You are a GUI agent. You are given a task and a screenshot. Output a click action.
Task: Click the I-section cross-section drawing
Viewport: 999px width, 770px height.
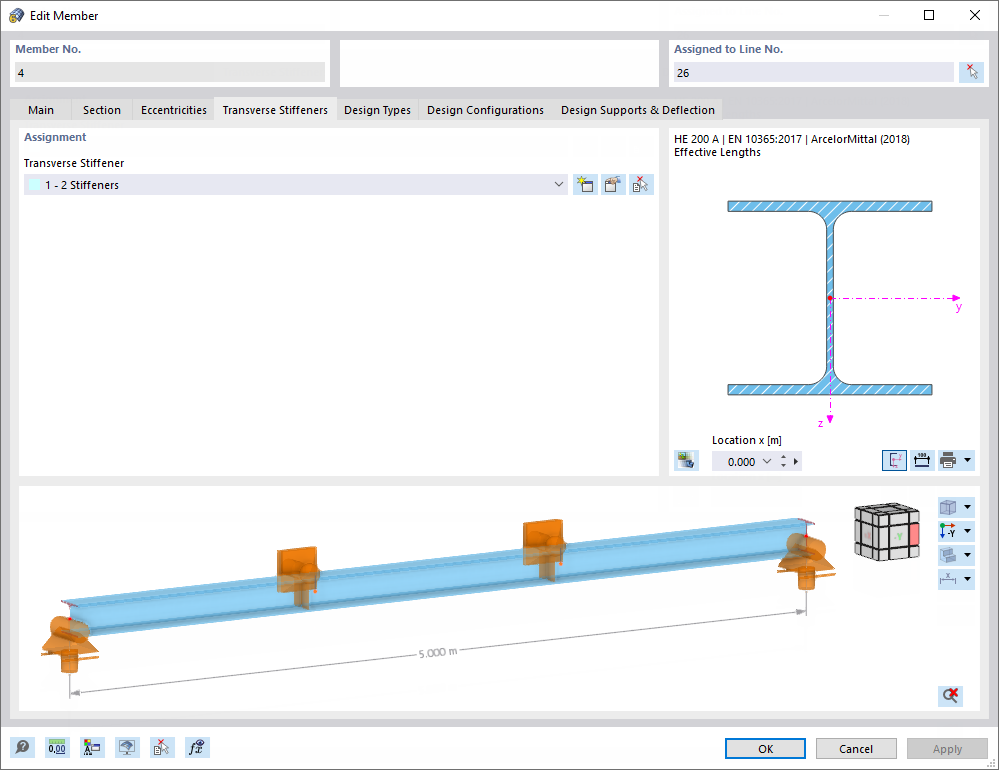click(x=830, y=298)
